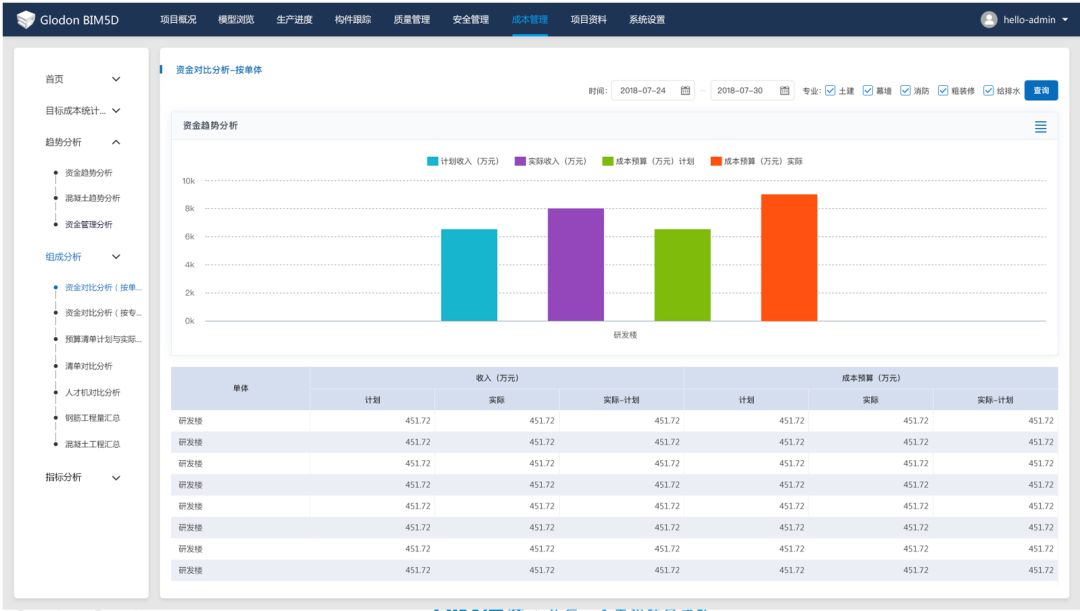Open calendar icon for the start date

click(x=686, y=90)
